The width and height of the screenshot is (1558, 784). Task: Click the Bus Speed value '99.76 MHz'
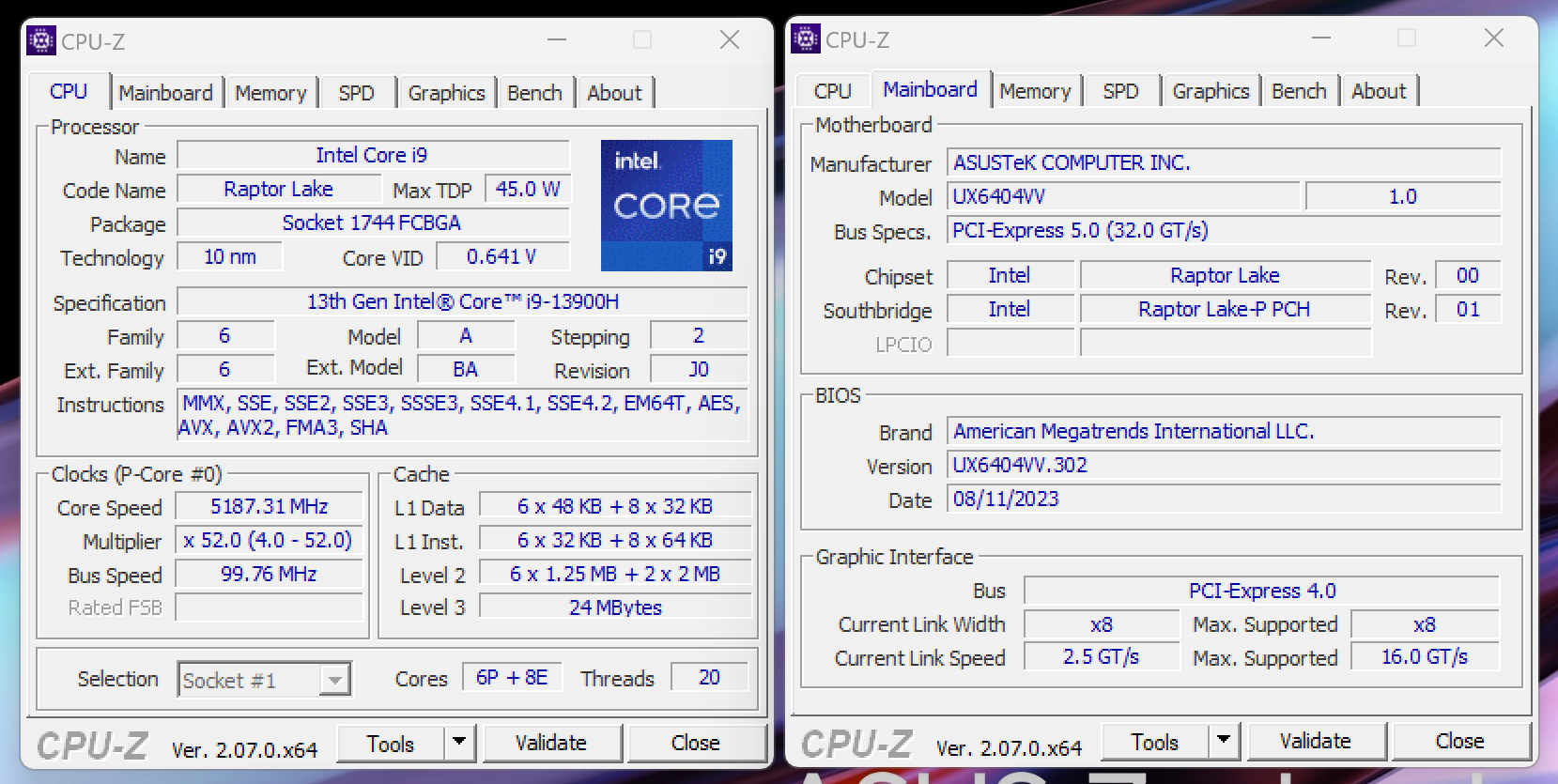pos(270,574)
